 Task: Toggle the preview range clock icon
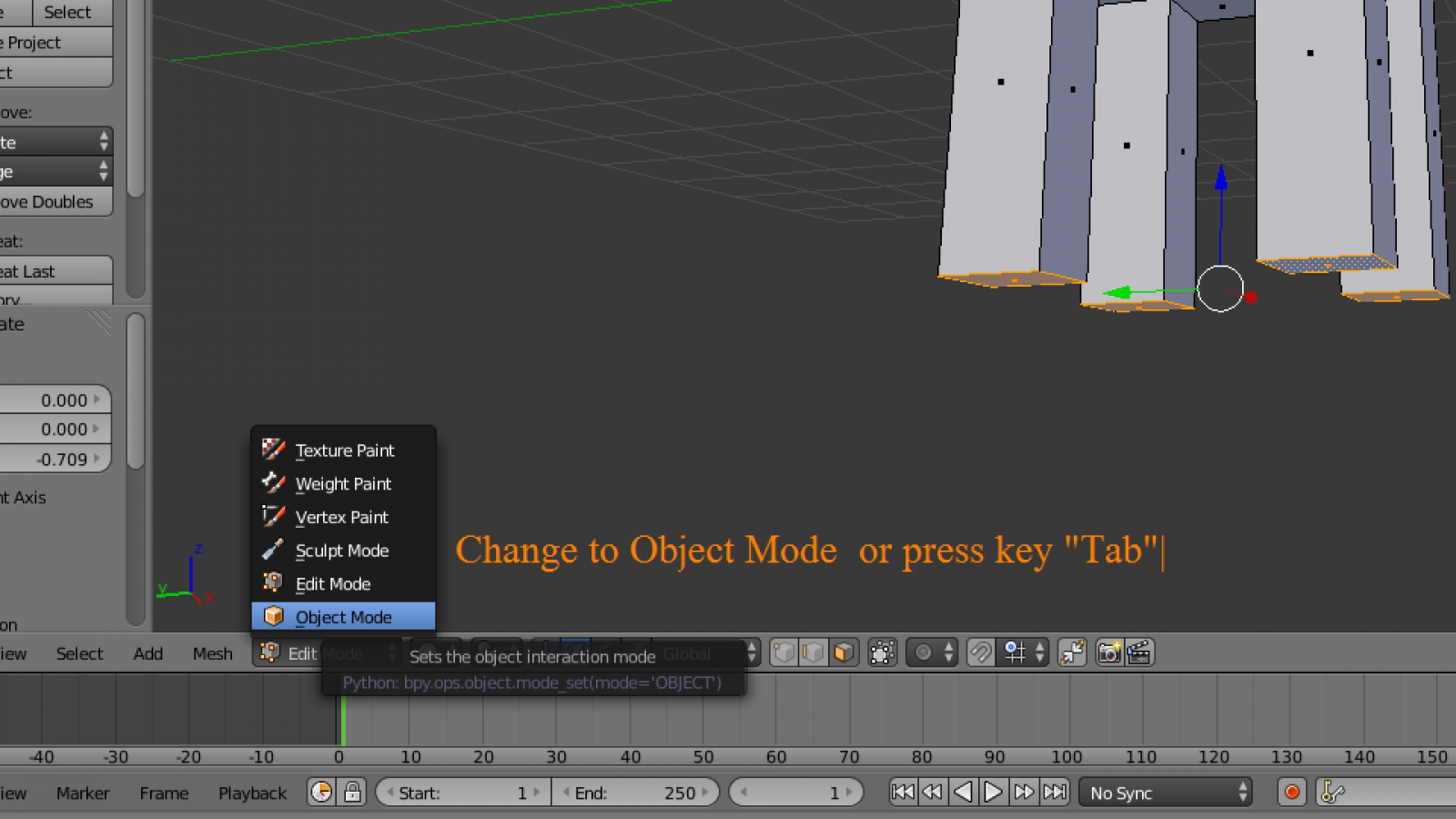click(321, 793)
